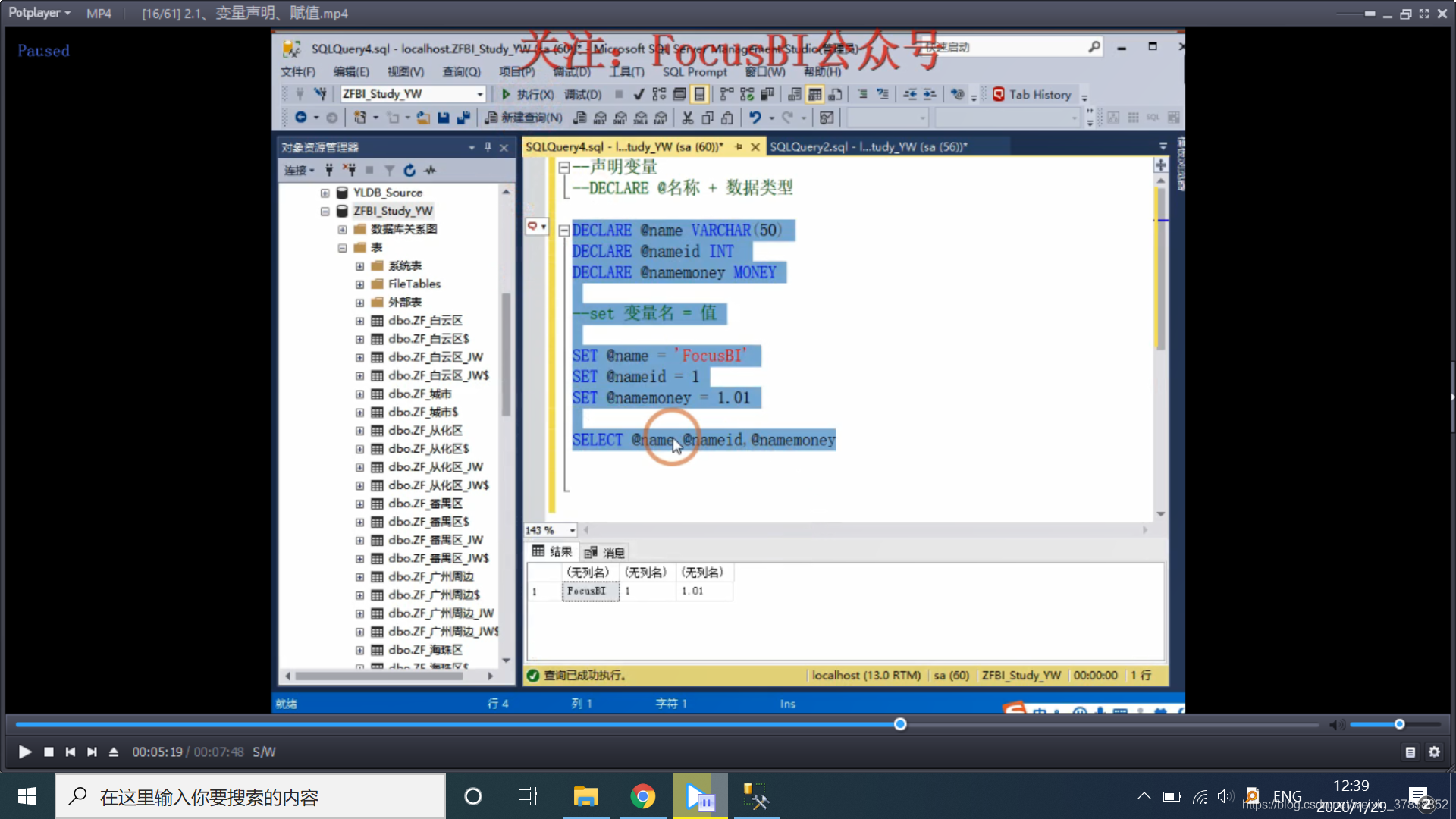Click the New Query toolbar button
This screenshot has width=1456, height=819.
pos(524,118)
